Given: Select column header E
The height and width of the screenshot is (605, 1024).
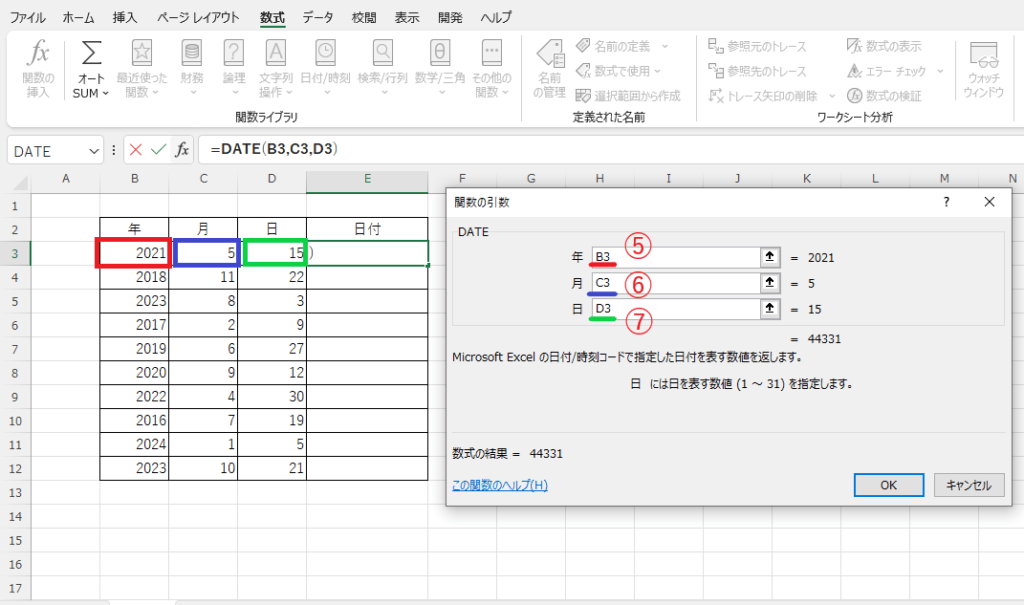Looking at the screenshot, I should tap(367, 178).
